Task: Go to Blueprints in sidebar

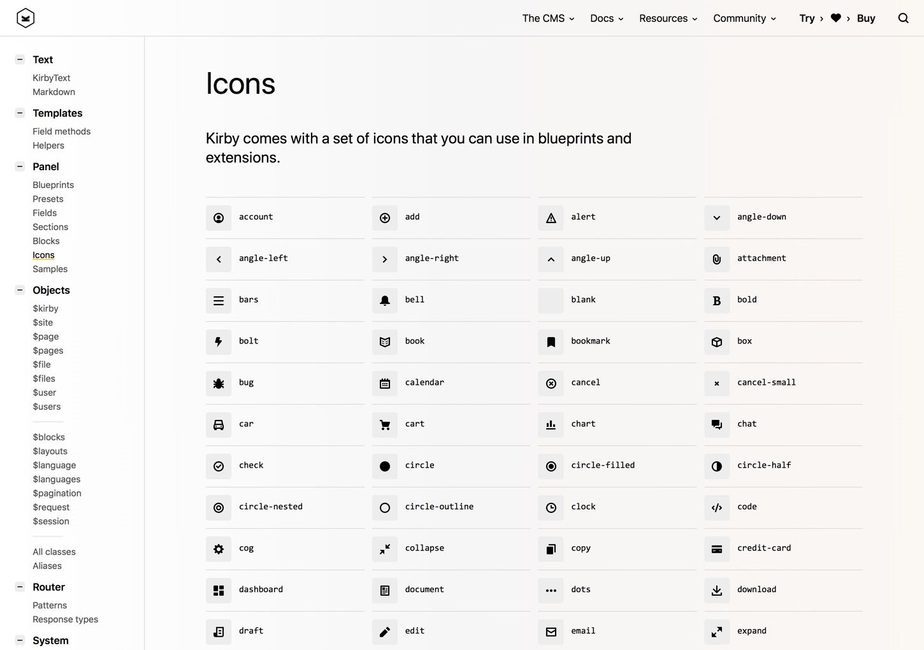Action: point(53,185)
